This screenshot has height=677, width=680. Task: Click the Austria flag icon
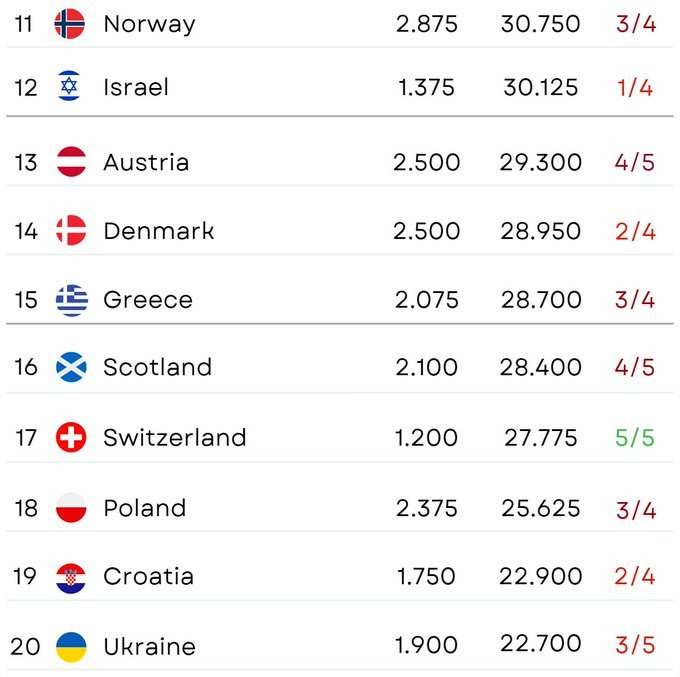tap(71, 162)
